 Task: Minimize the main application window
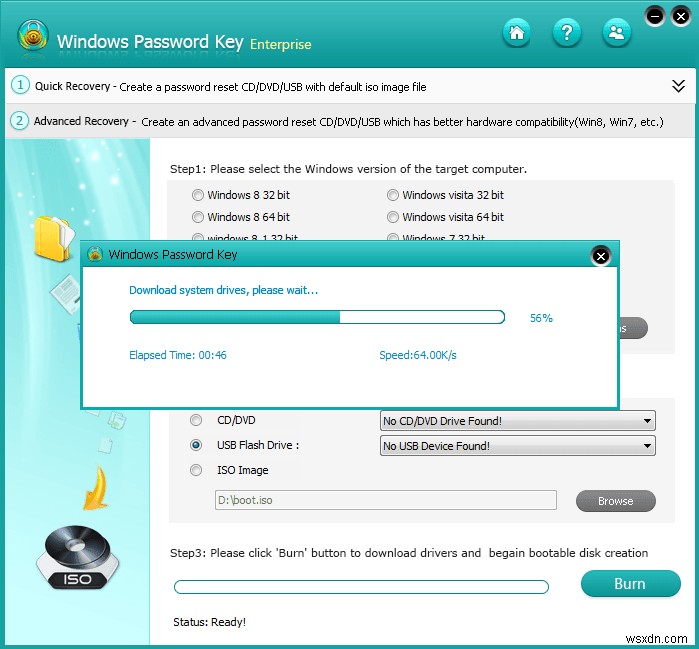pos(655,17)
